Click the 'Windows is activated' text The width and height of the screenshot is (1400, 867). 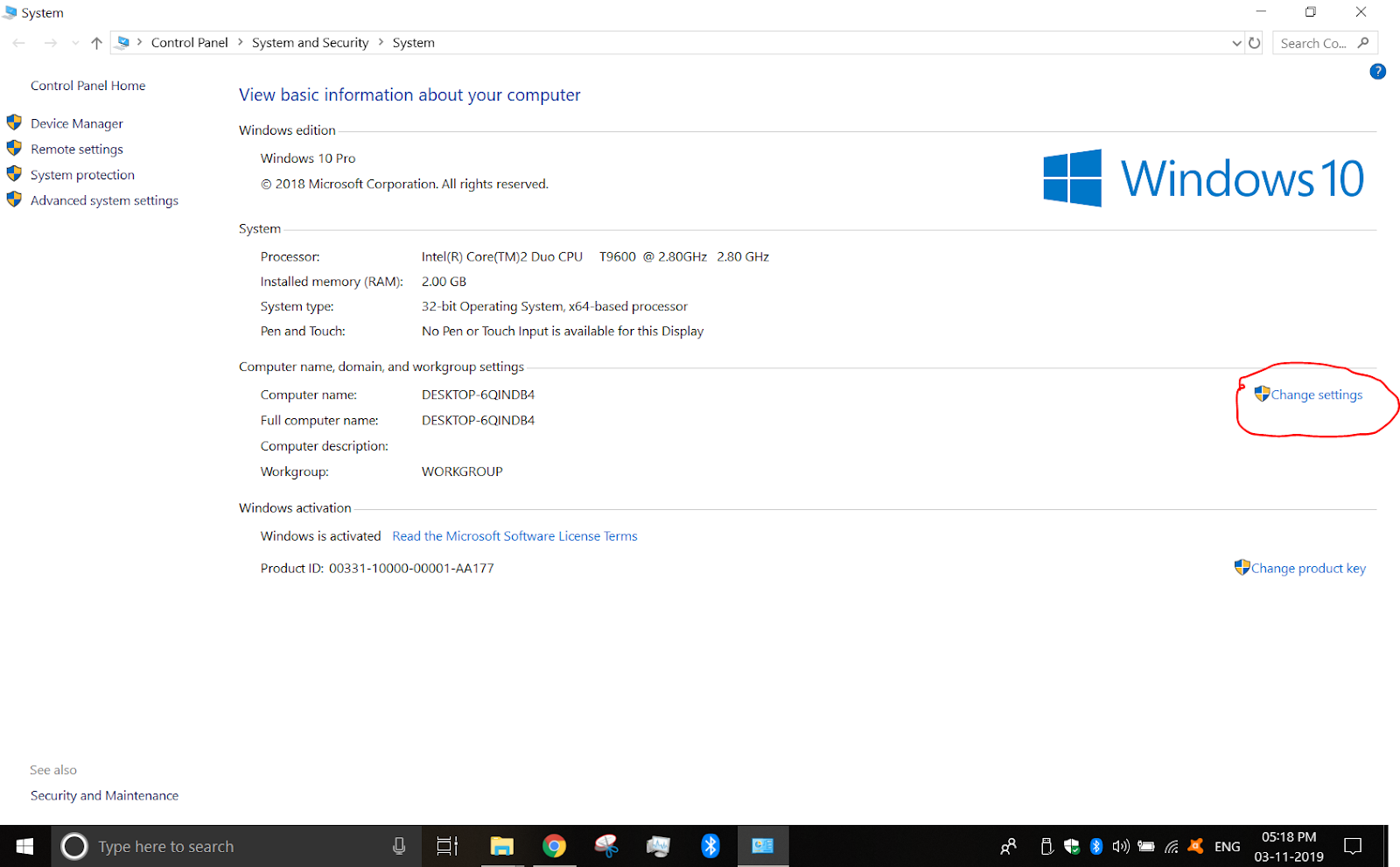320,536
